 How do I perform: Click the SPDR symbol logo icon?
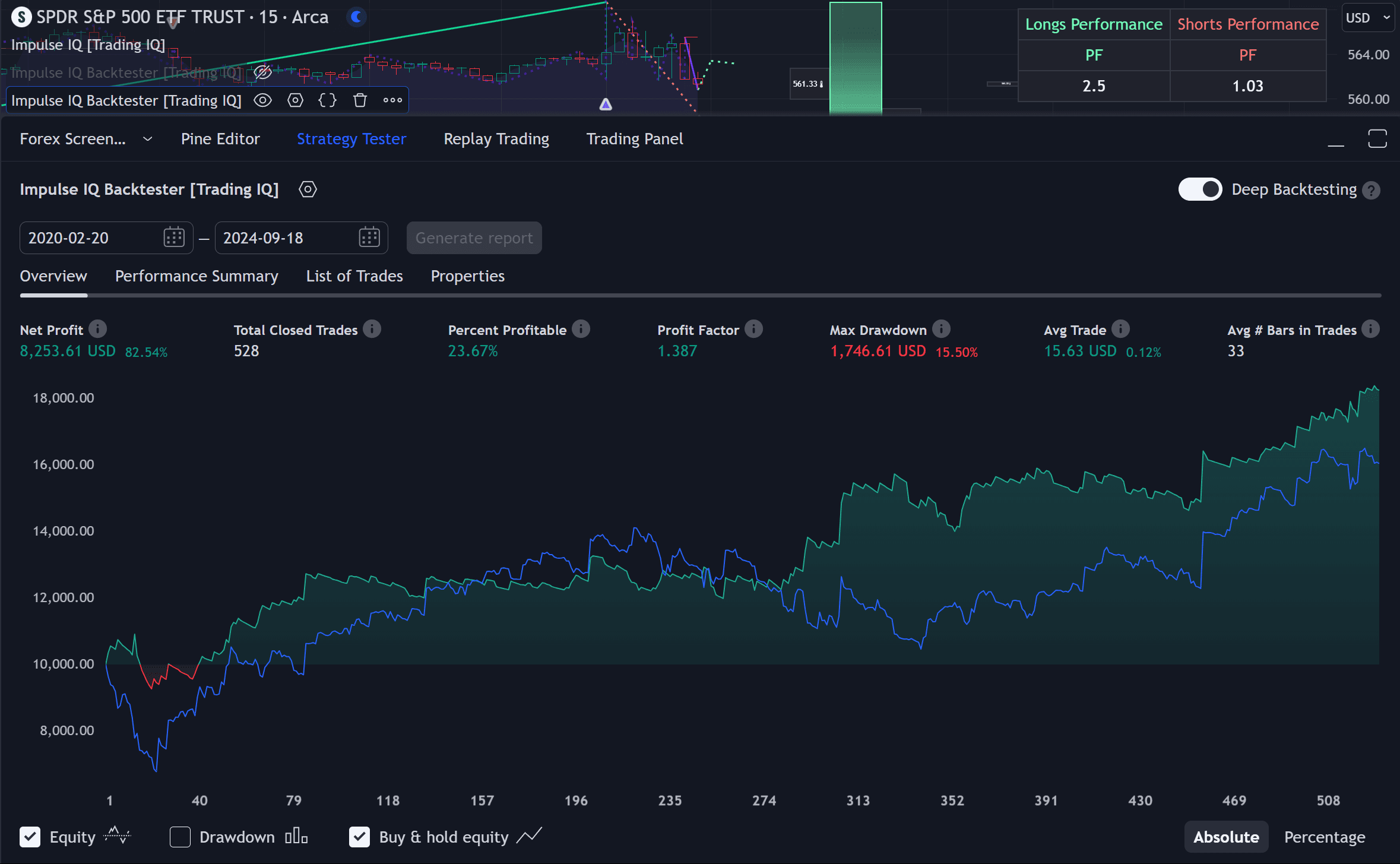(21, 17)
